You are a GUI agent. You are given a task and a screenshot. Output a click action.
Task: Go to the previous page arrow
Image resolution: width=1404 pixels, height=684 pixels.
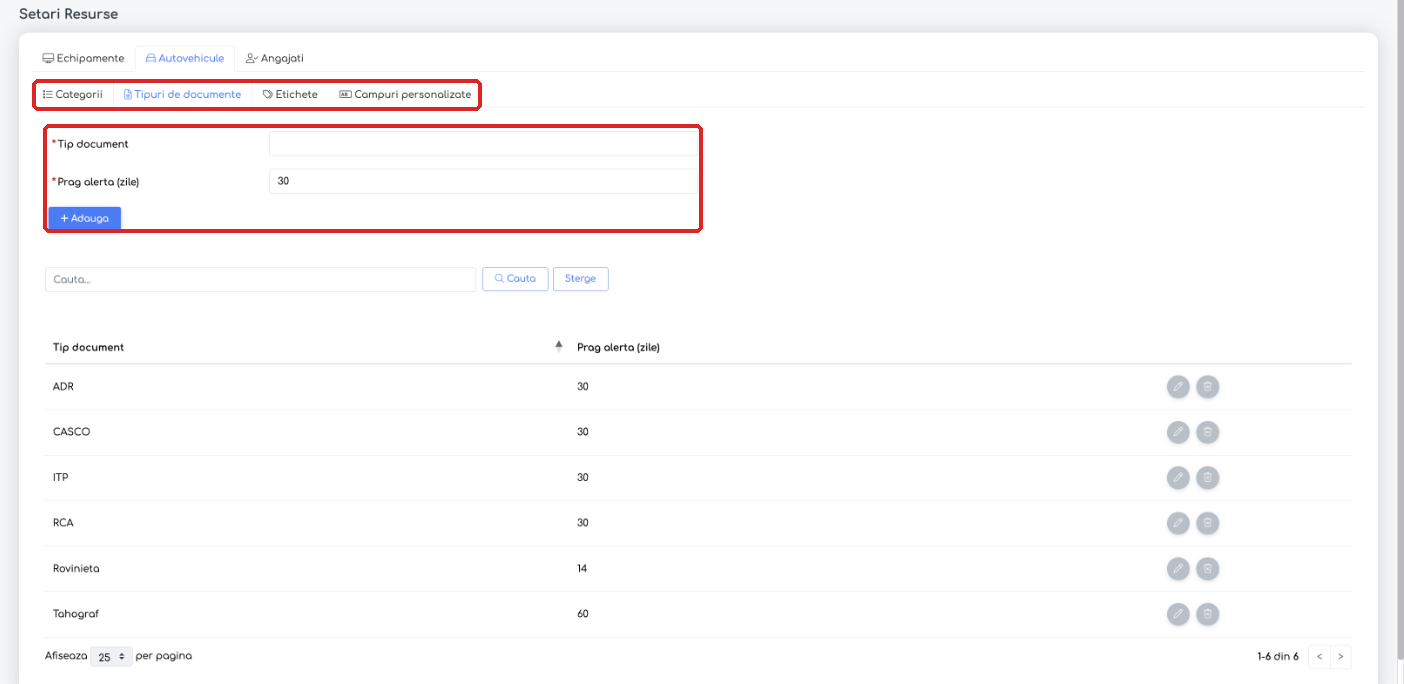coord(1318,657)
